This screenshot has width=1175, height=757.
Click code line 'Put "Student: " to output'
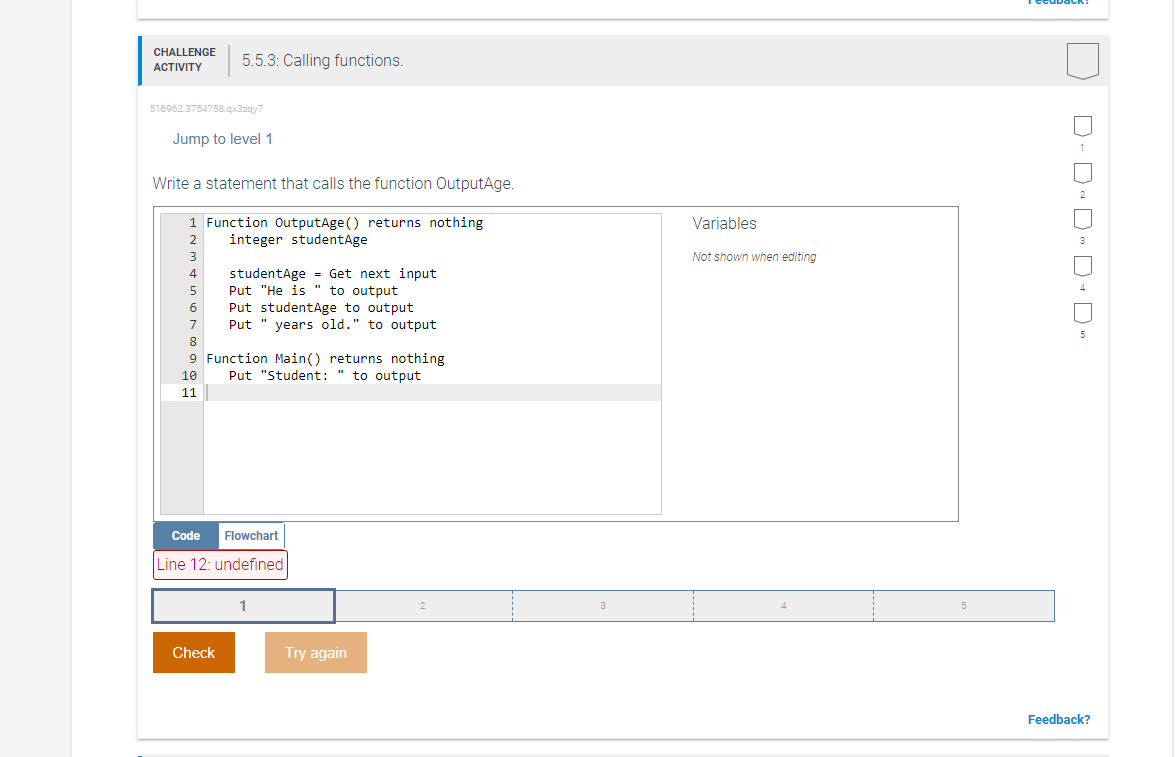tap(325, 376)
